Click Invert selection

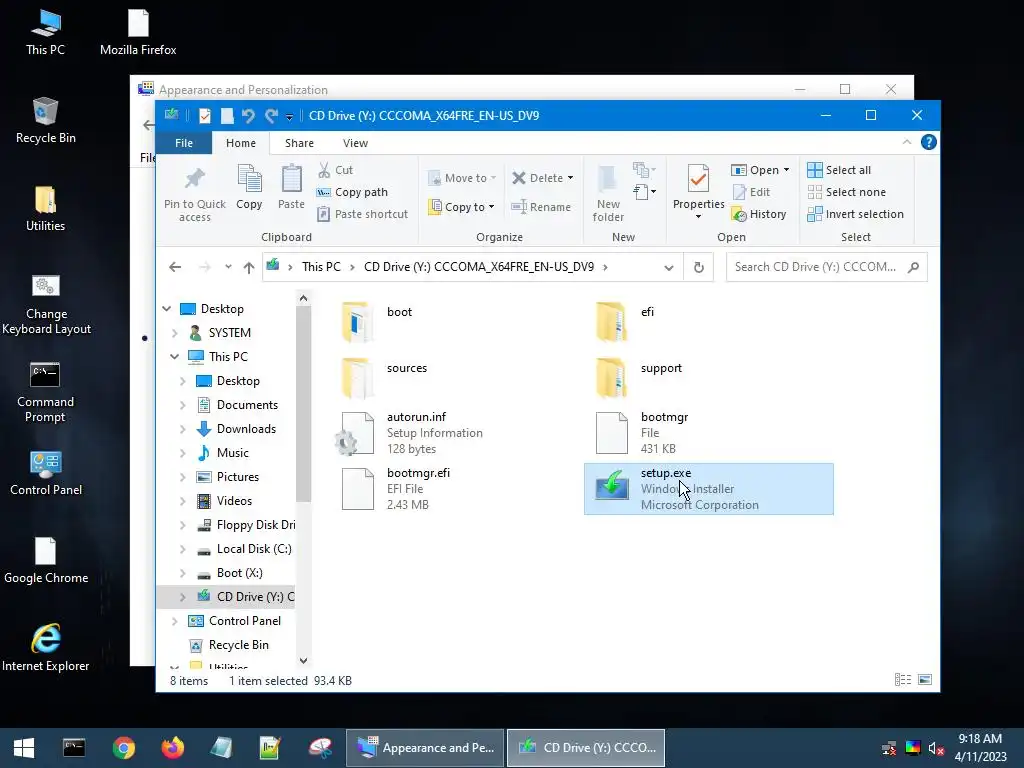pos(856,214)
